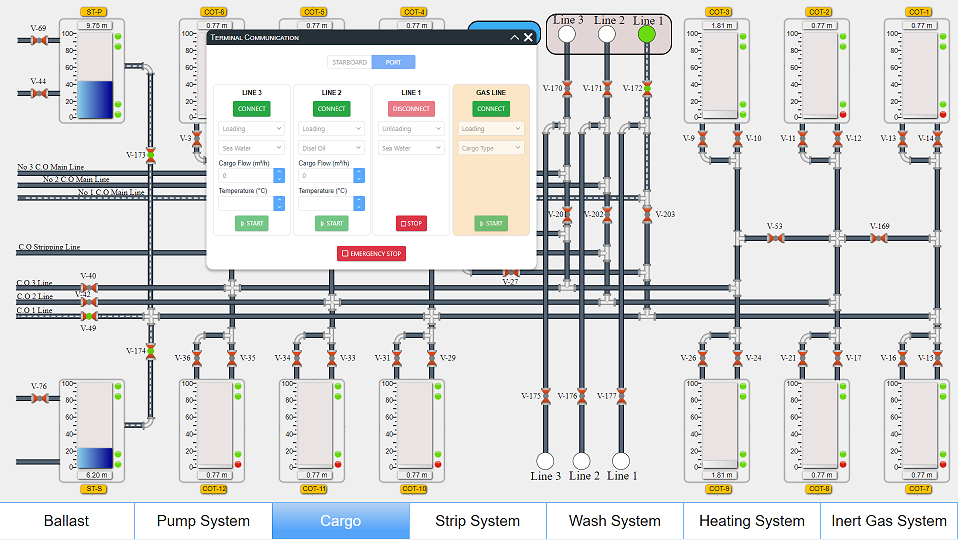The height and width of the screenshot is (540, 958).
Task: Click the bottom Line 2 manifold circle
Action: pos(582,461)
